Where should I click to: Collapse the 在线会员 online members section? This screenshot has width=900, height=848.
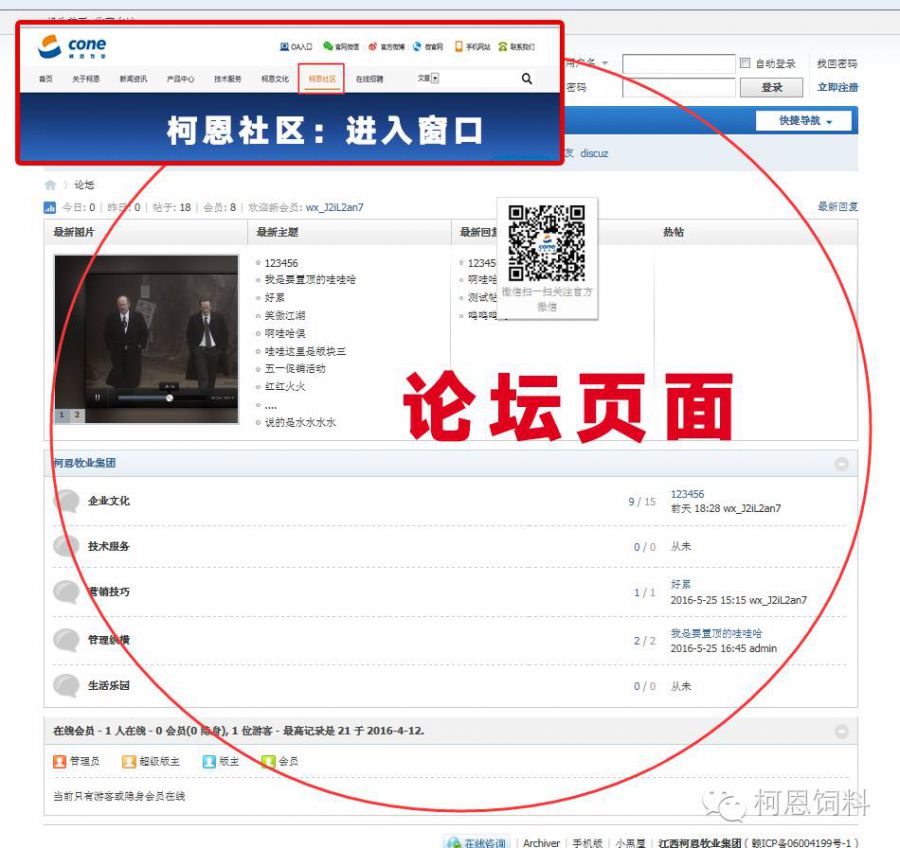pos(841,731)
